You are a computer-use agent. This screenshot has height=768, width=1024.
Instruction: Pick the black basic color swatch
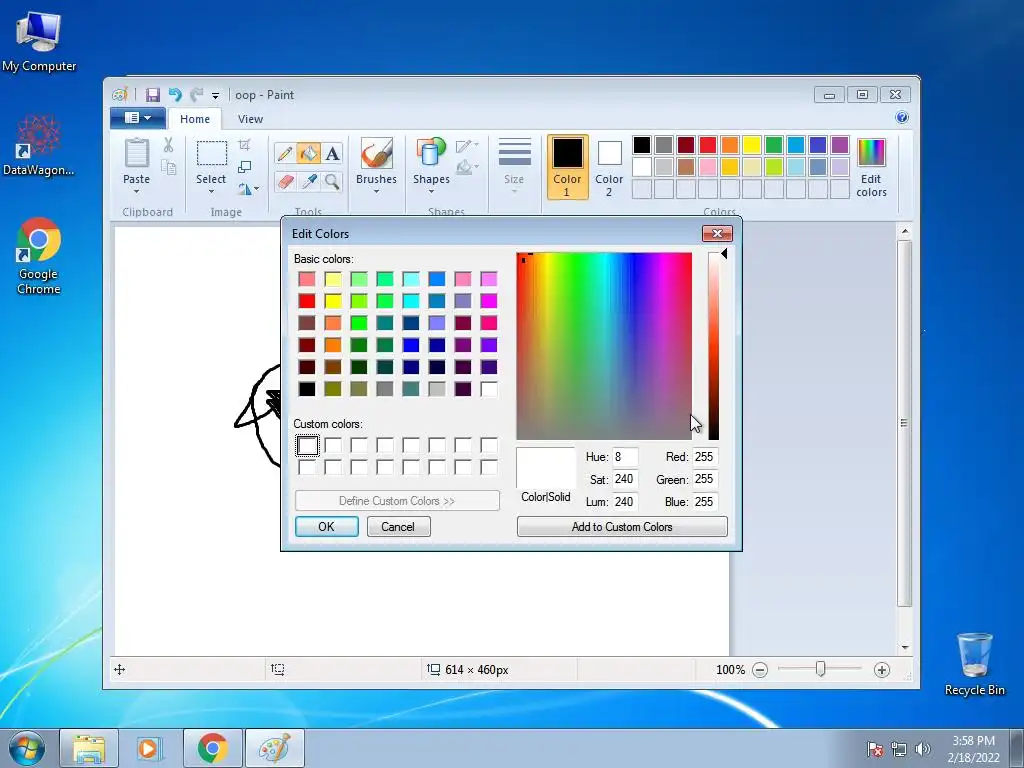pos(307,389)
